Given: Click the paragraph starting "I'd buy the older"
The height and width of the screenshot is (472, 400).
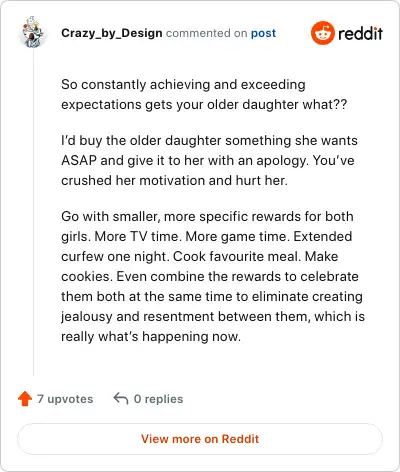Looking at the screenshot, I should (209, 160).
